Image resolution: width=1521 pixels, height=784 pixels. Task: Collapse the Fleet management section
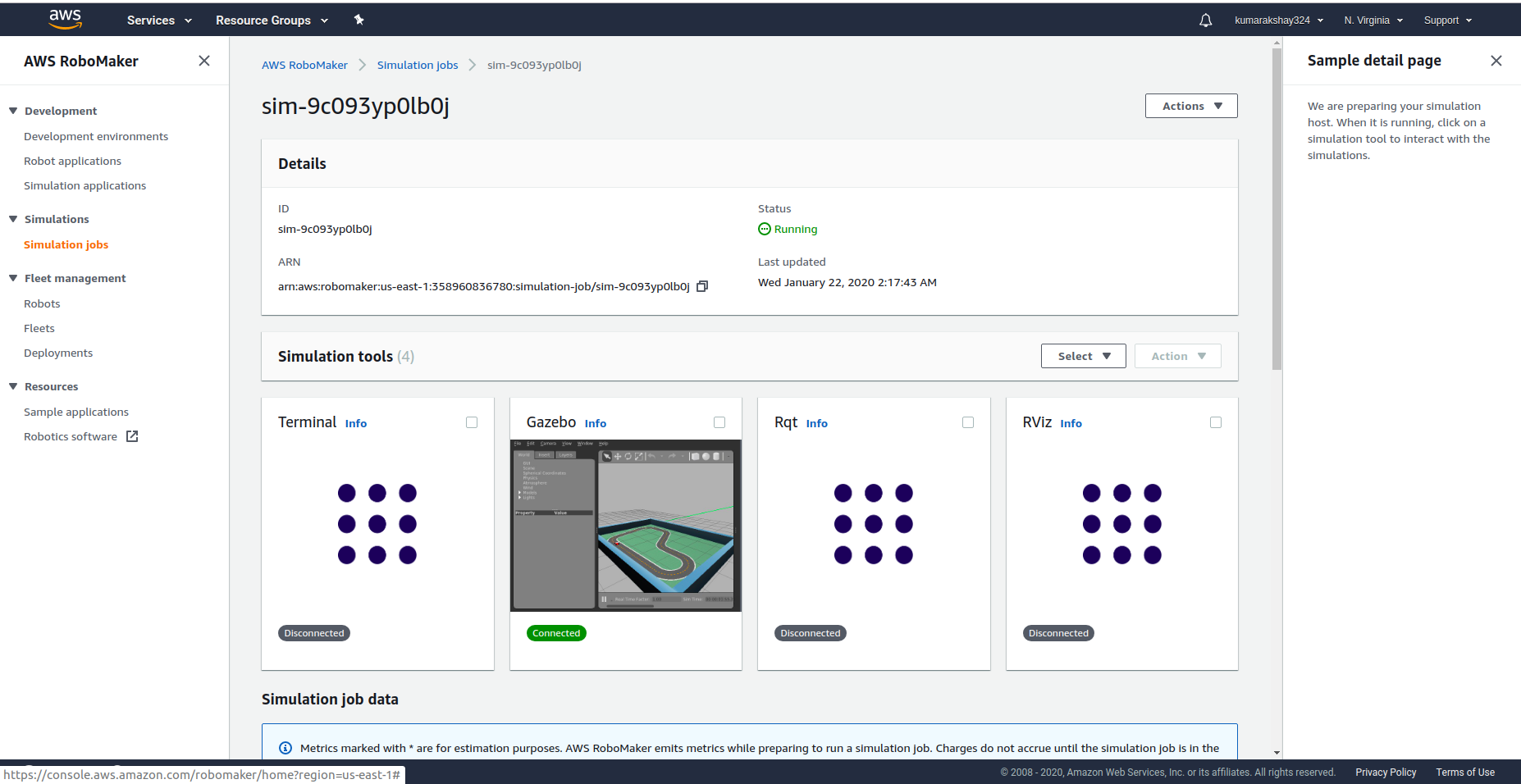(x=13, y=278)
